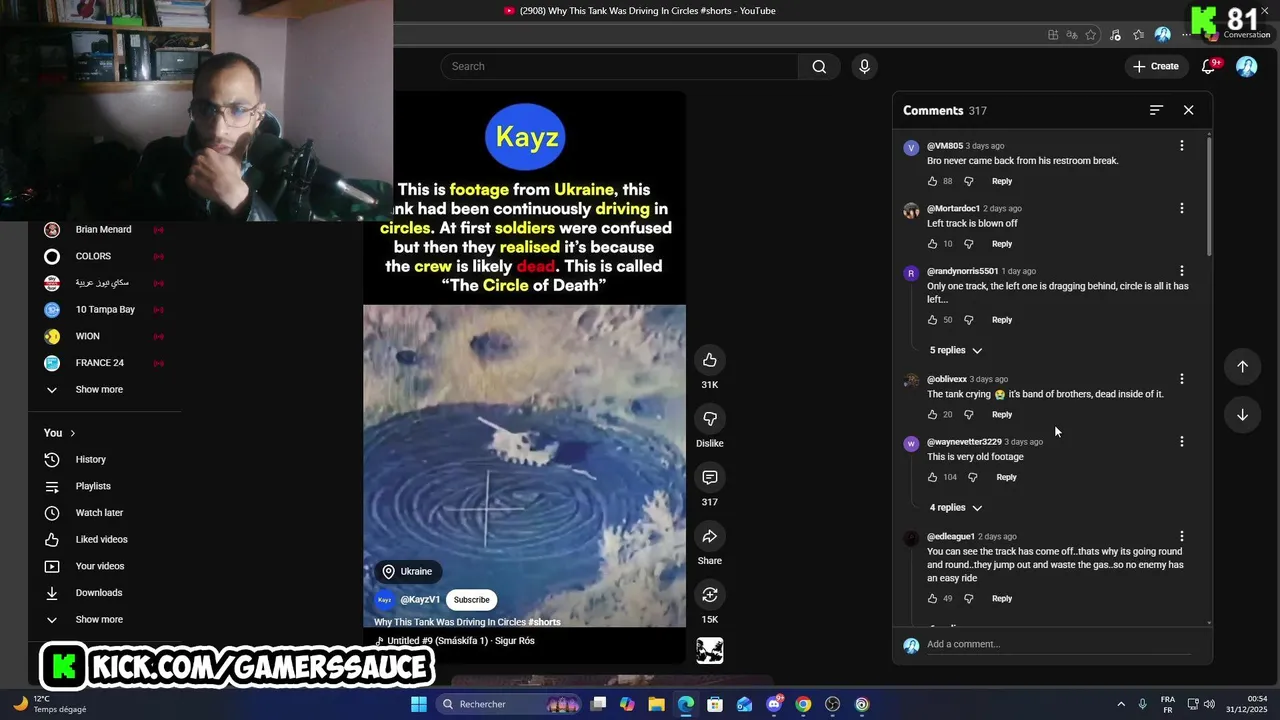Open options menu for @VM805's comment
The image size is (1280, 720).
1181,146
